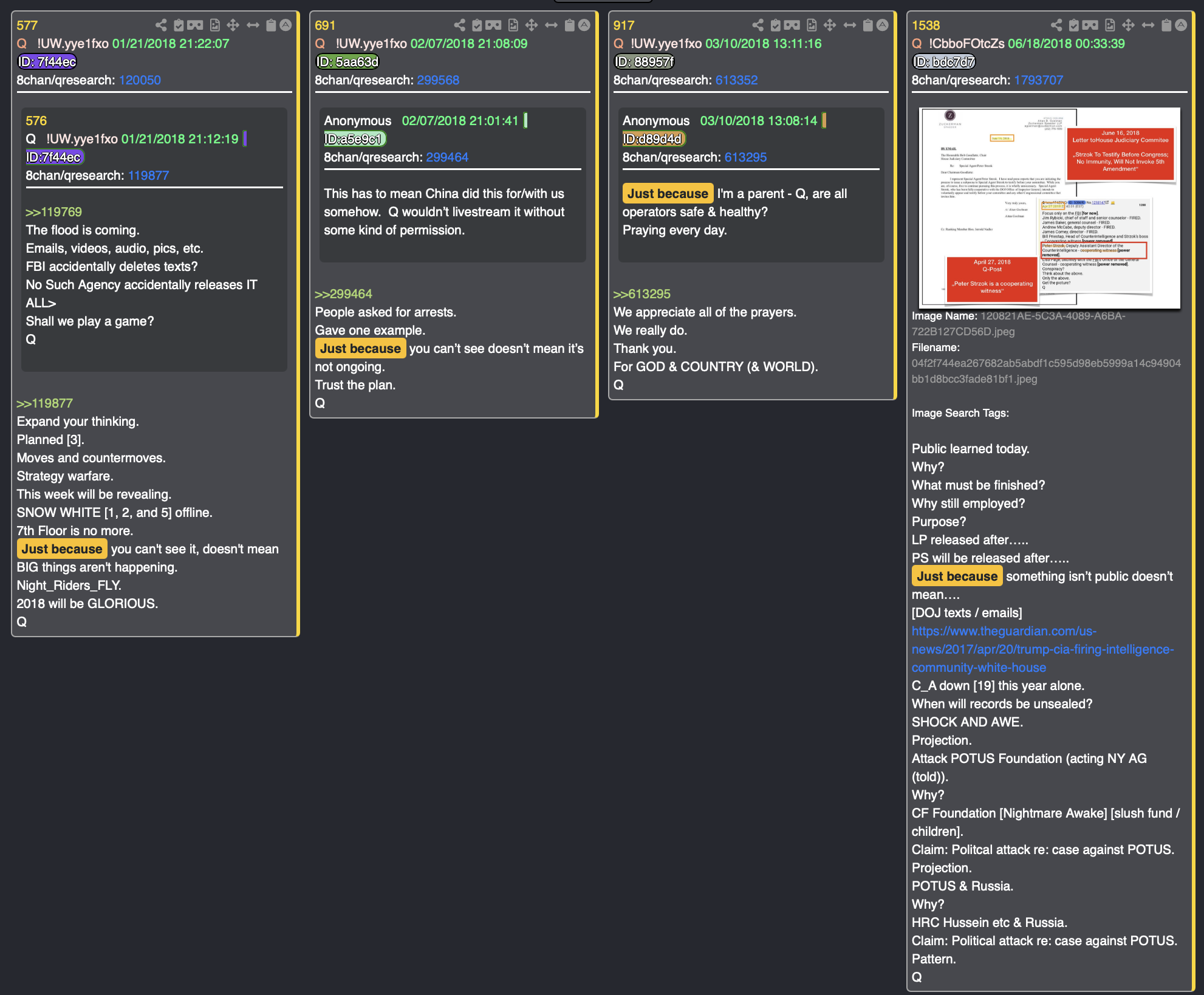Open quoted post link 119877

pos(149,176)
